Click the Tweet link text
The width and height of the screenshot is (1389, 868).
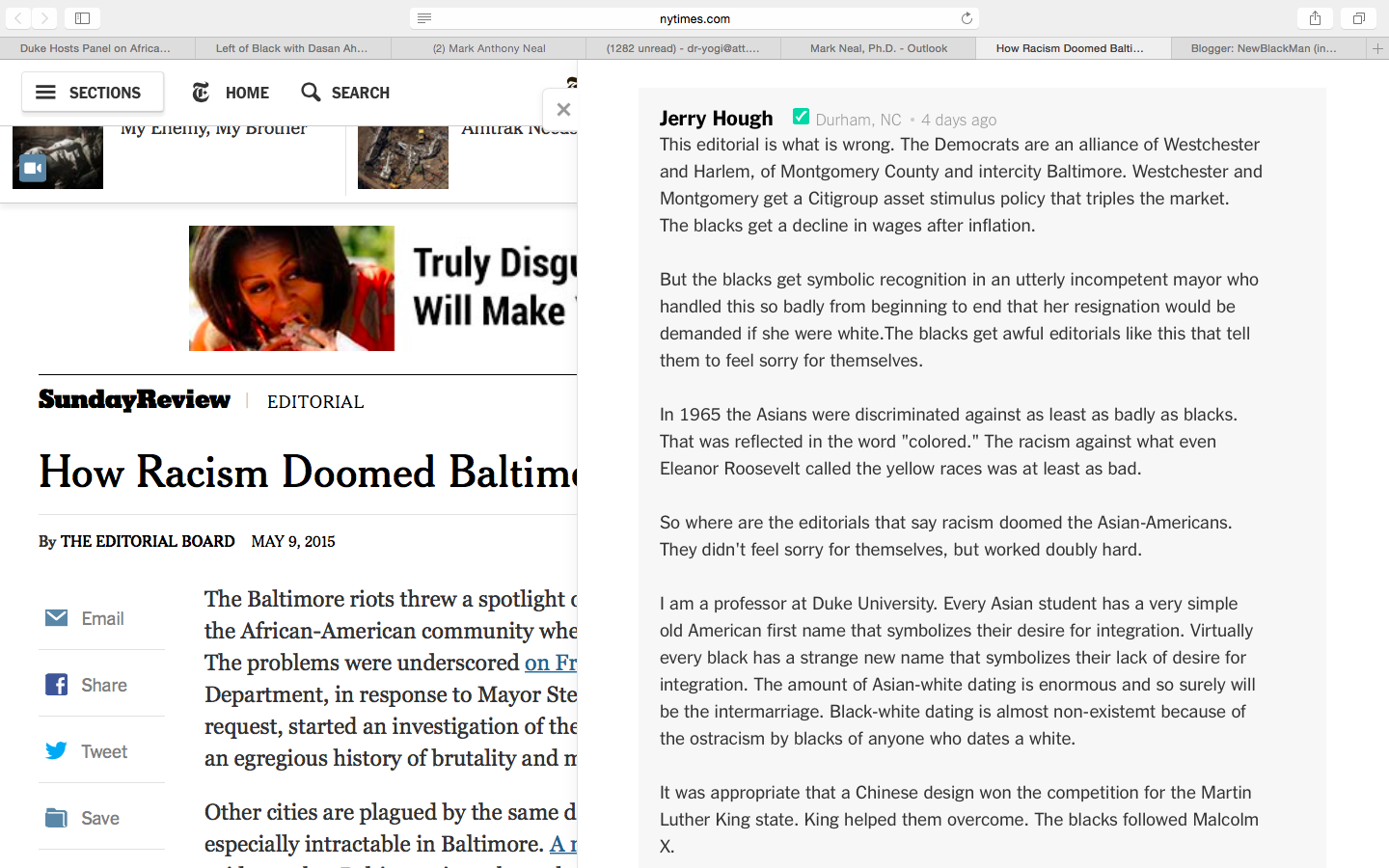pyautogui.click(x=104, y=752)
